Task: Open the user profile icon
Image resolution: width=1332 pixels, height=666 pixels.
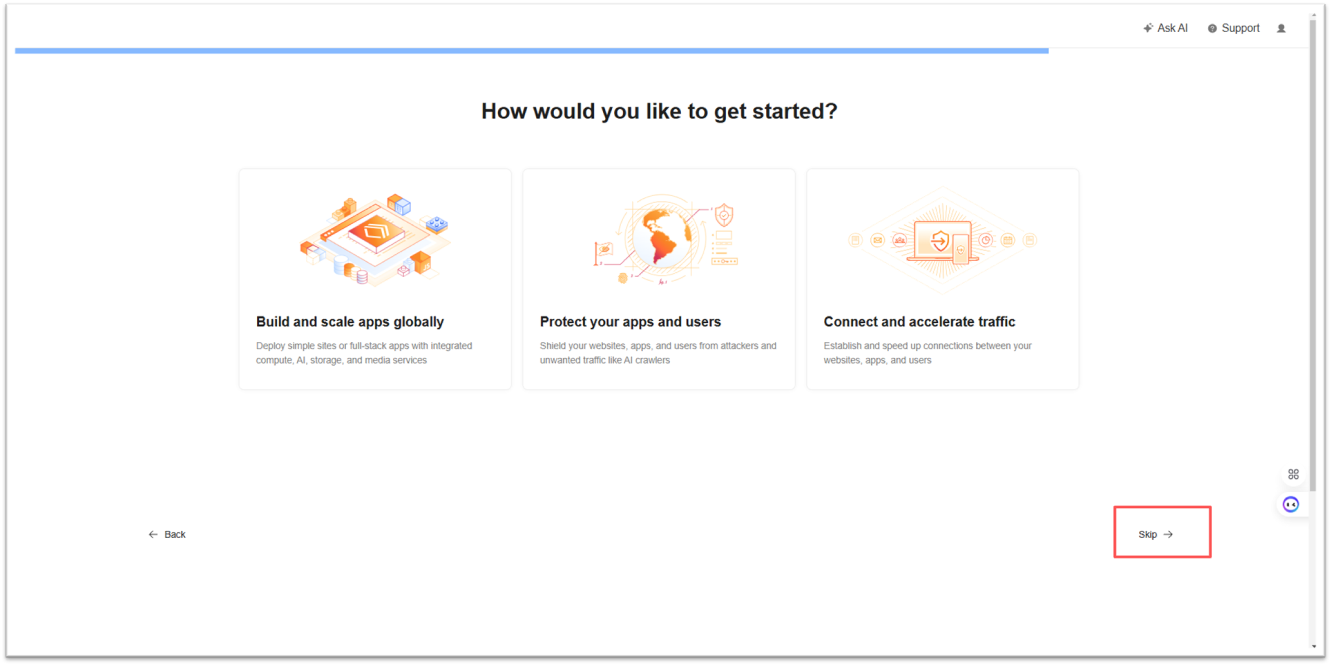Action: [1281, 29]
